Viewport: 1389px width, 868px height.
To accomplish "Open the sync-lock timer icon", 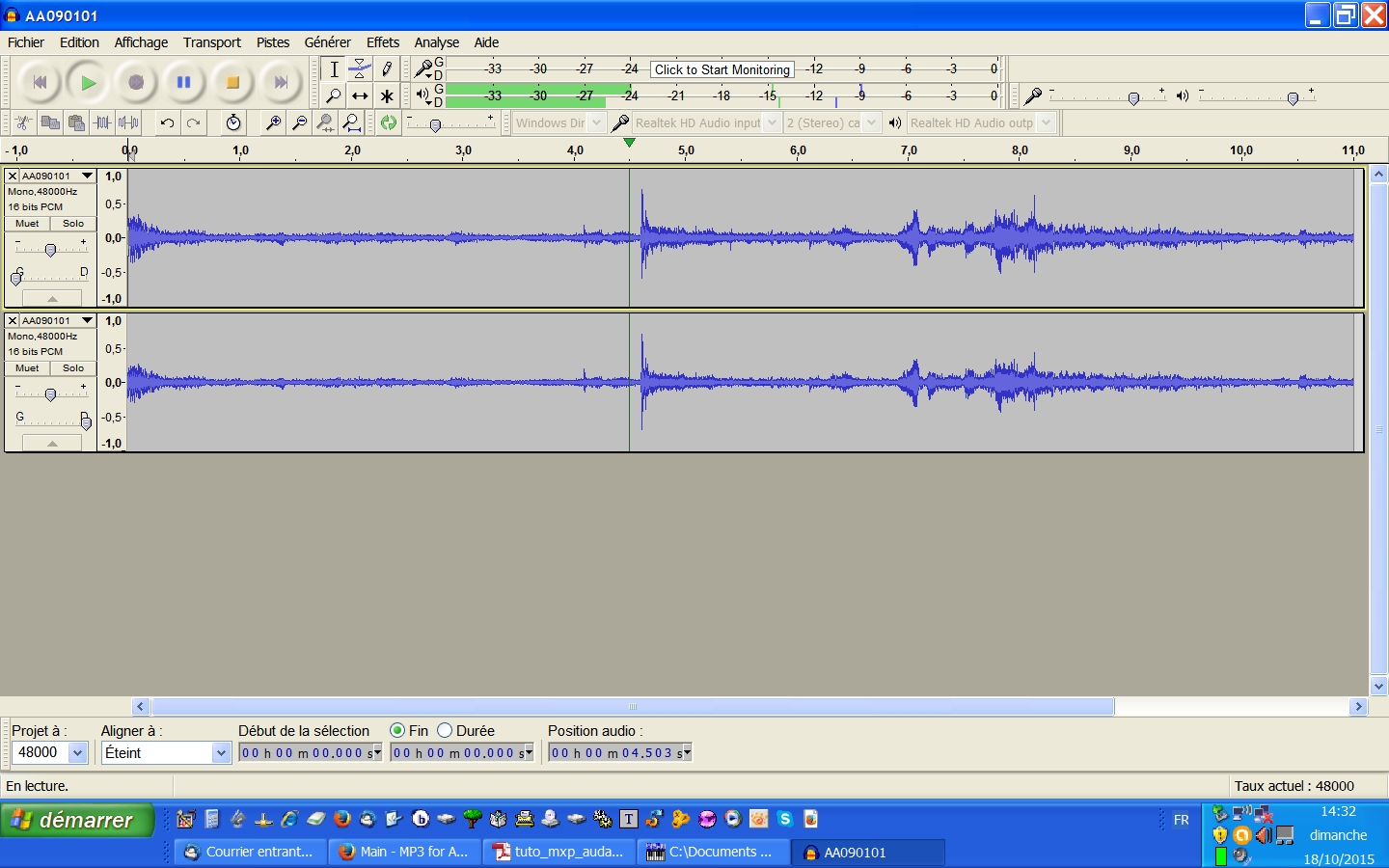I will point(233,122).
